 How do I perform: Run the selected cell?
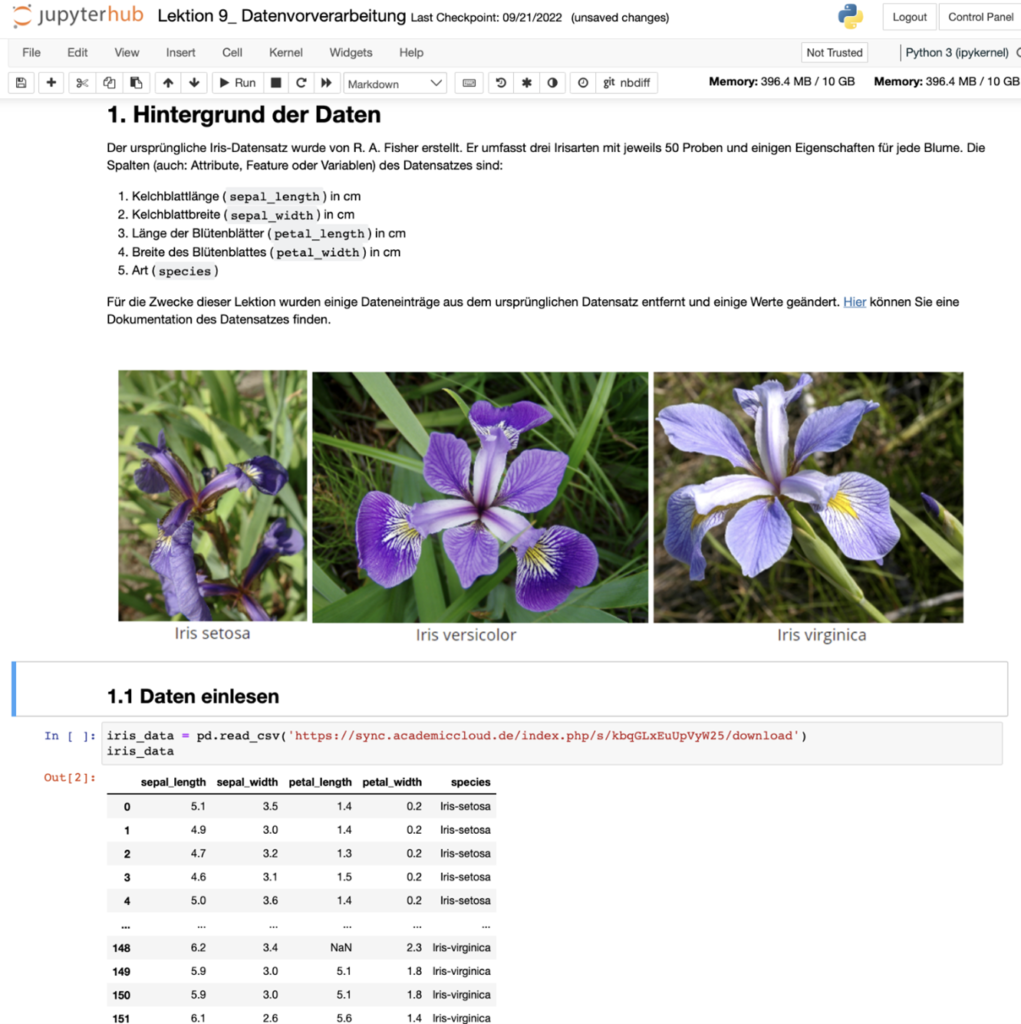pyautogui.click(x=238, y=83)
